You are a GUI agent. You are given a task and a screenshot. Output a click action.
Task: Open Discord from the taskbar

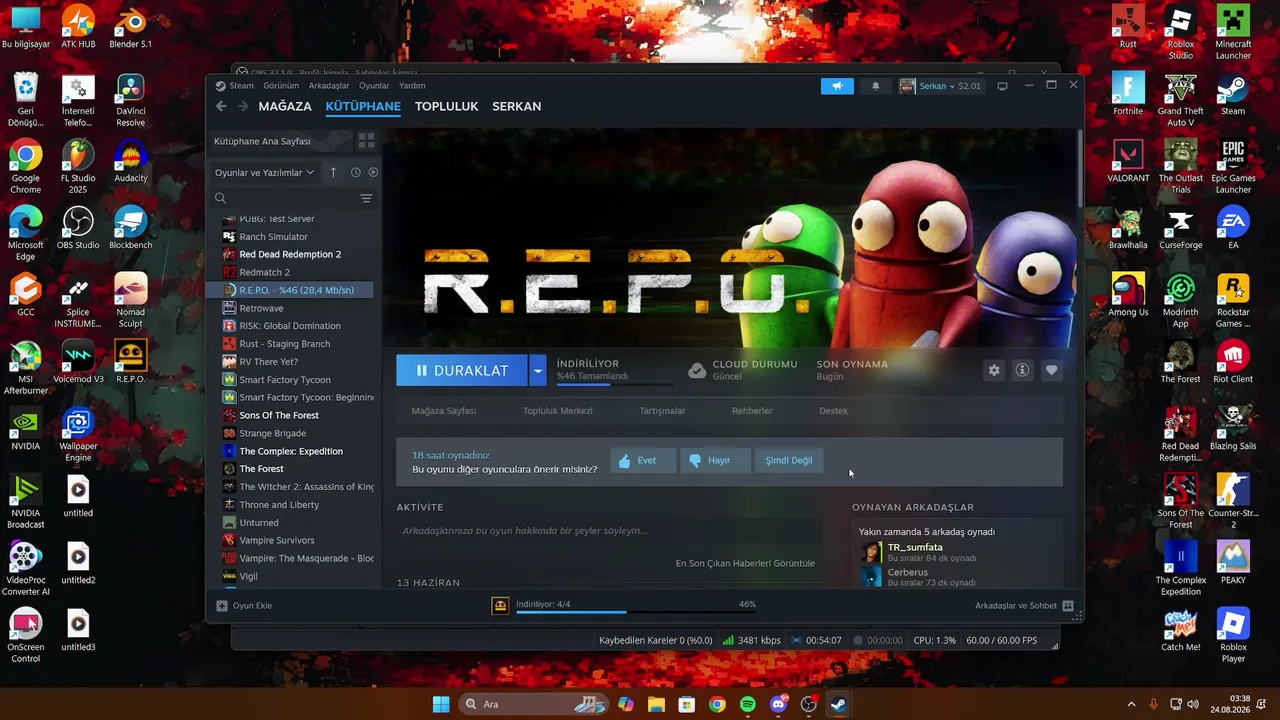tap(779, 704)
